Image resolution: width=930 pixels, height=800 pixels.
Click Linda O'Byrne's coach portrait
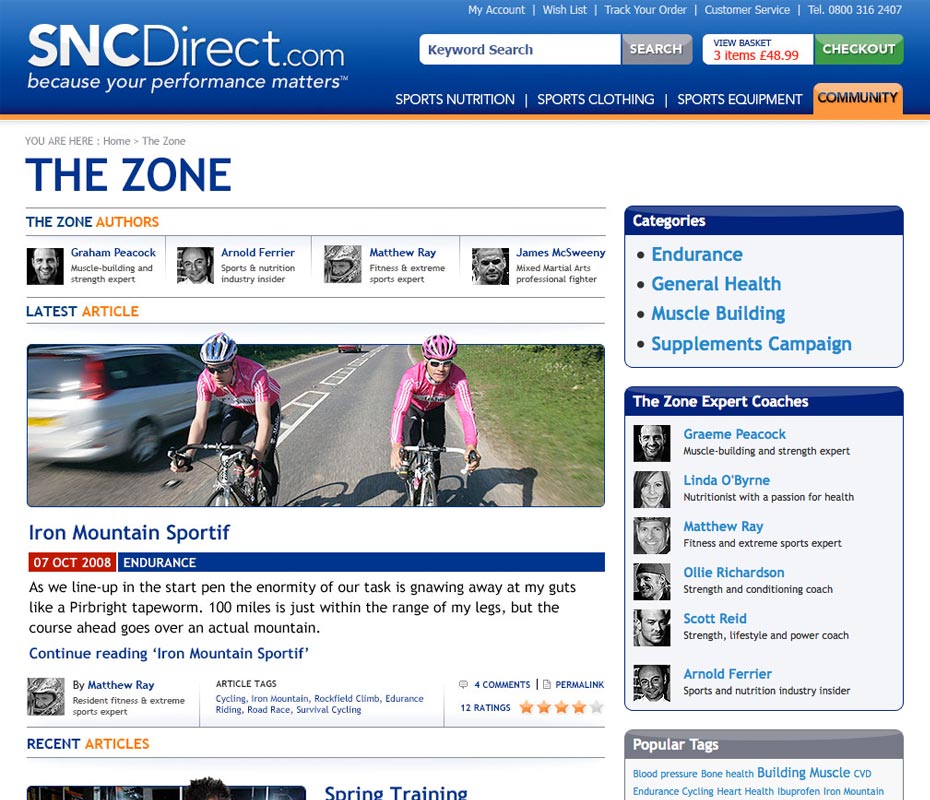coord(652,489)
